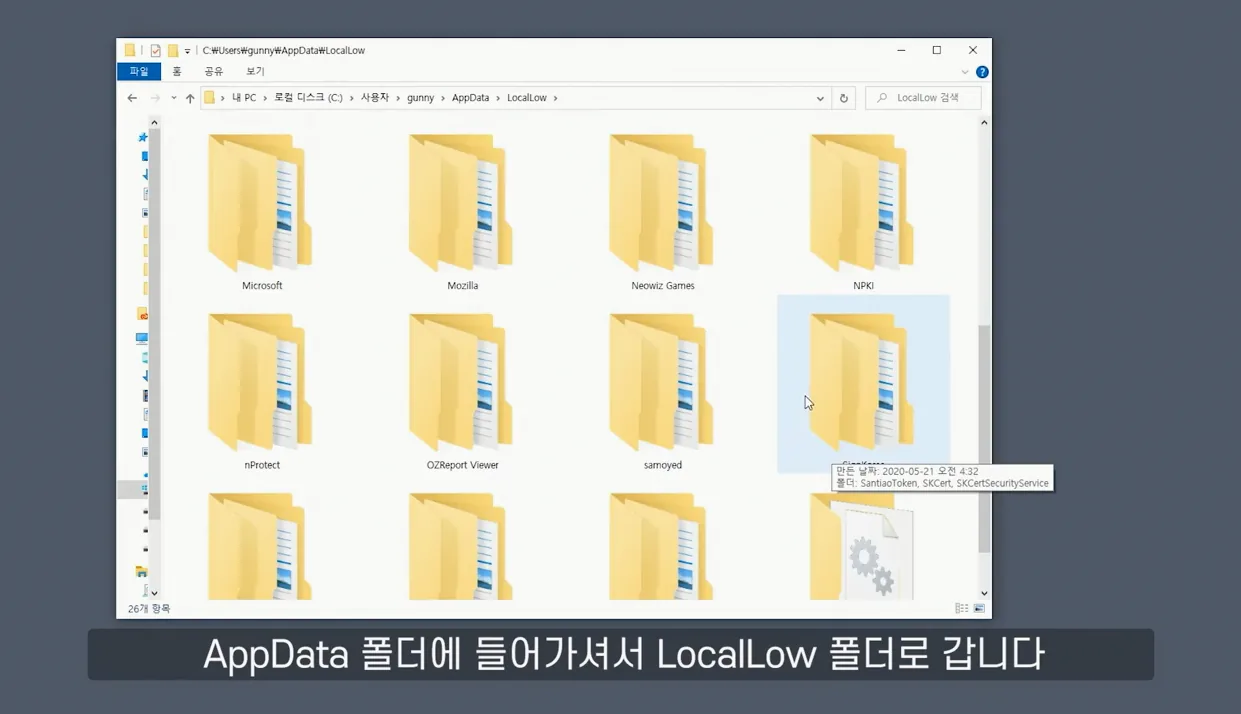
Task: Navigate to AppData in breadcrumb
Action: coord(471,98)
